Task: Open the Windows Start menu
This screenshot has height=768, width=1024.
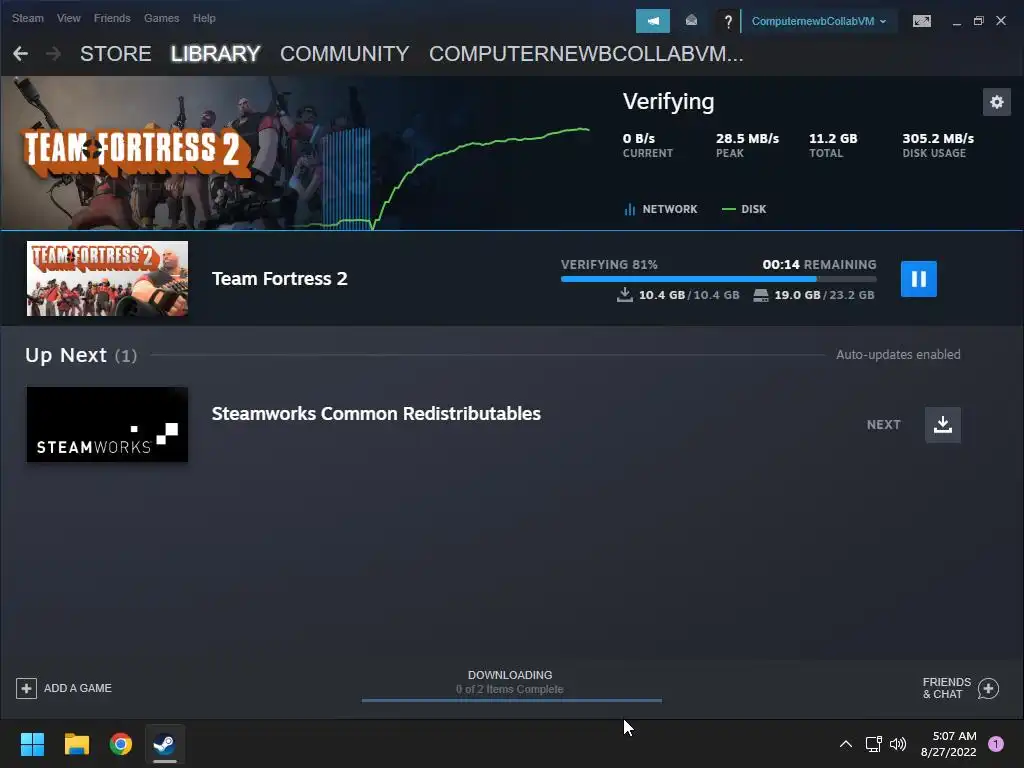Action: click(32, 744)
